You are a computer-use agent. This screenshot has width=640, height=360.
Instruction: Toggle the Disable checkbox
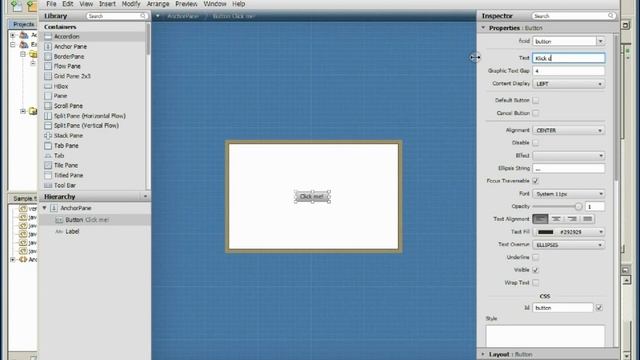[536, 143]
